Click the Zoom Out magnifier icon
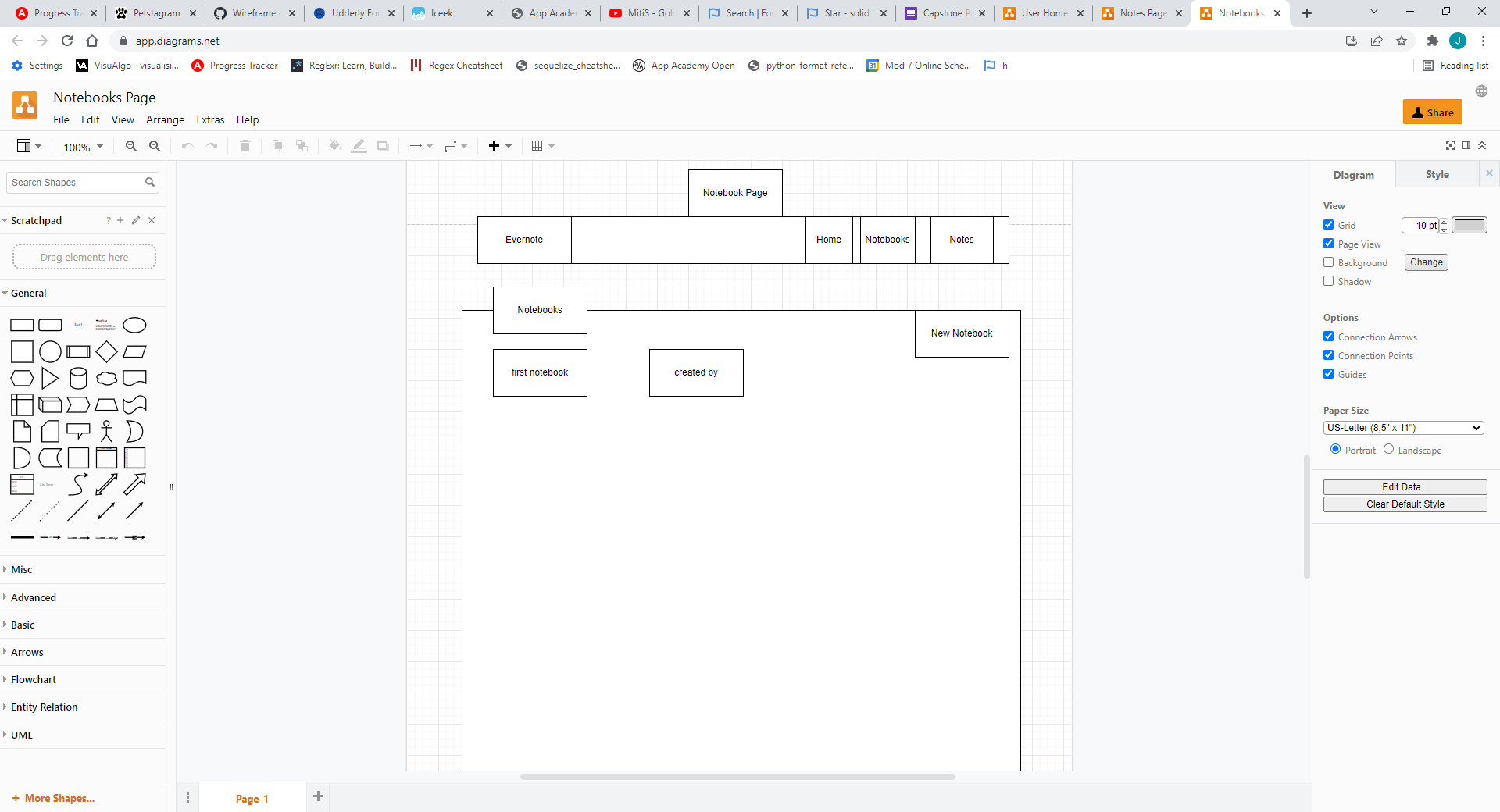Image resolution: width=1500 pixels, height=812 pixels. pos(155,146)
